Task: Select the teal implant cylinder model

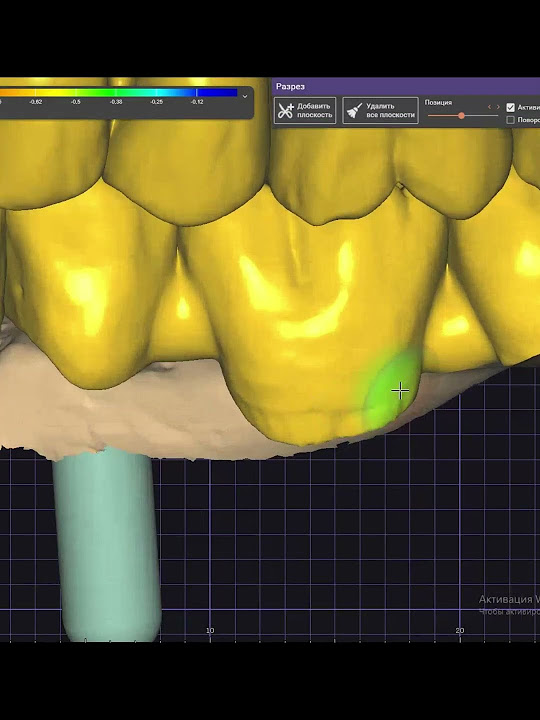Action: 108,546
